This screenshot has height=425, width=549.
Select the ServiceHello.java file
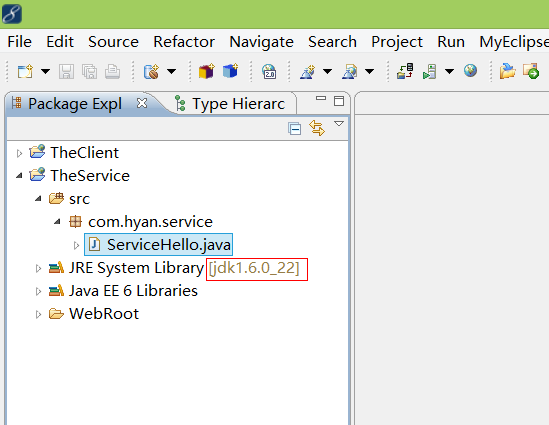tap(168, 245)
